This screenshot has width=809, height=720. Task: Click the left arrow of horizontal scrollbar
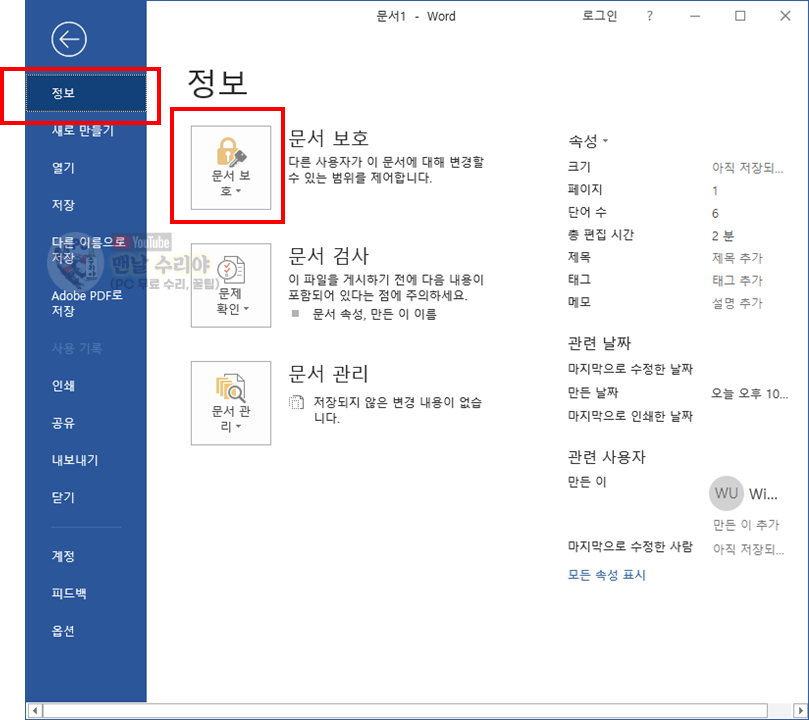[34, 711]
